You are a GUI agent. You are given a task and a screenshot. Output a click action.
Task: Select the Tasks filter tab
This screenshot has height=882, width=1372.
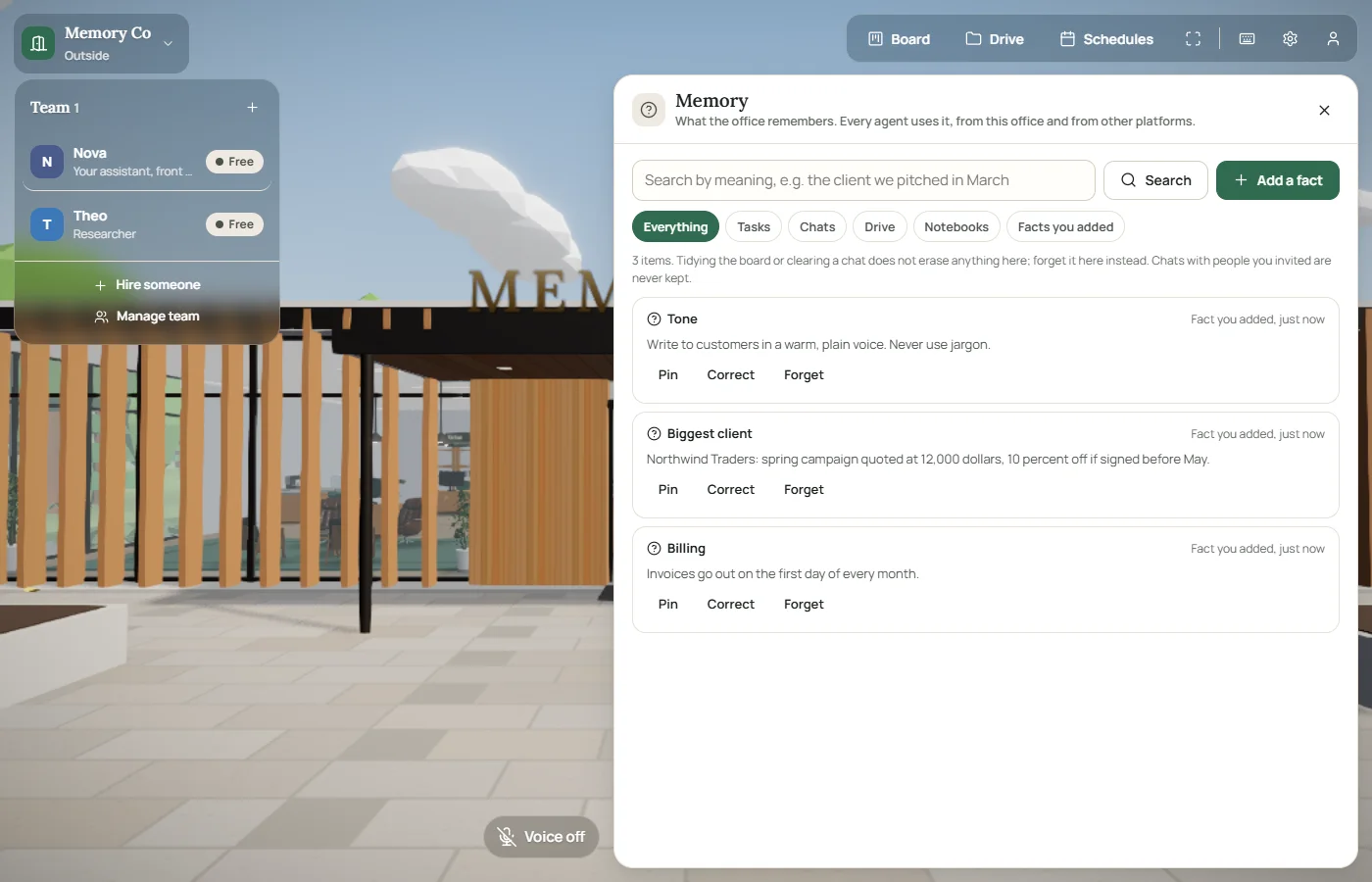(754, 226)
